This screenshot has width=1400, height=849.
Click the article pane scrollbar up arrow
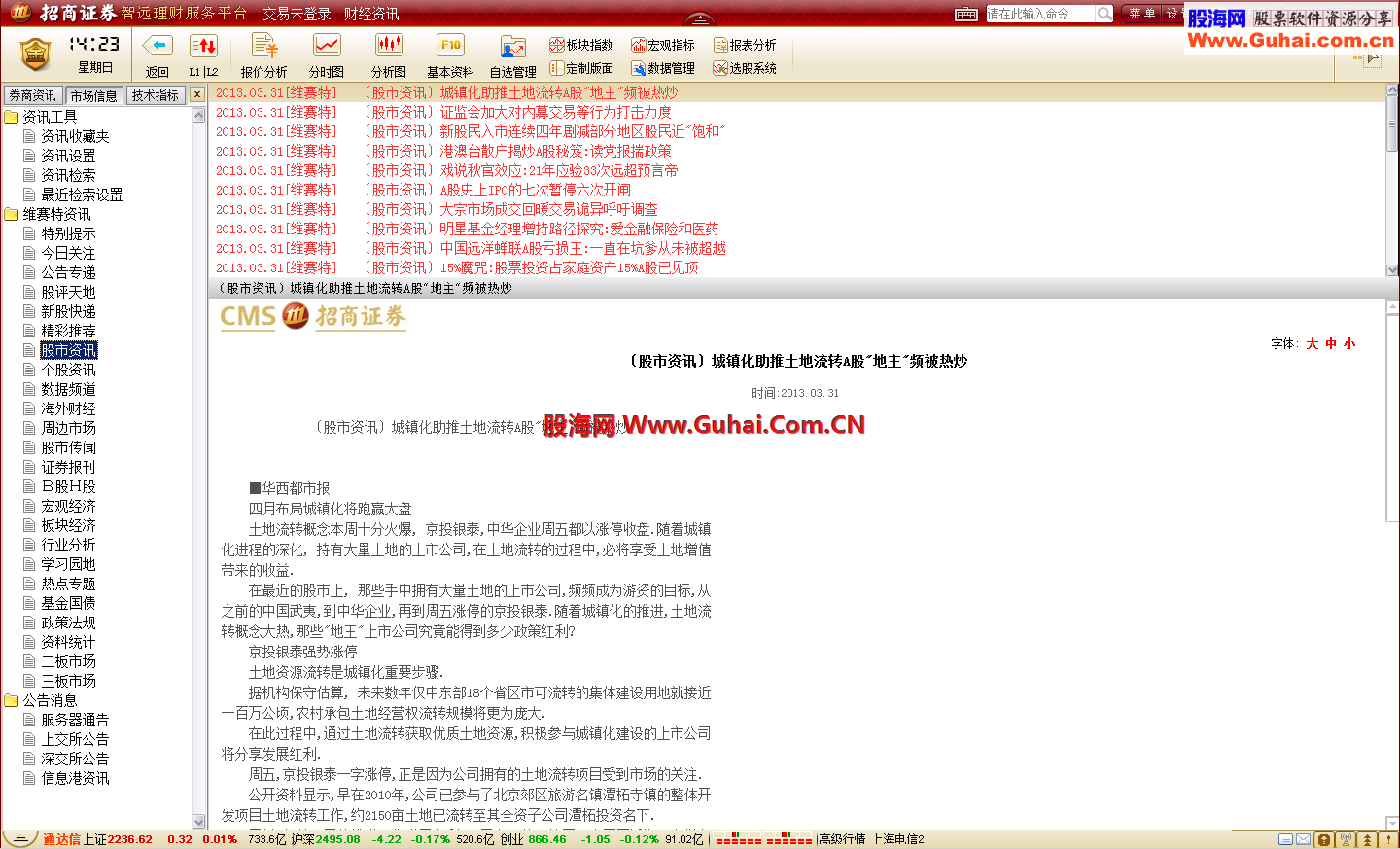[1392, 306]
